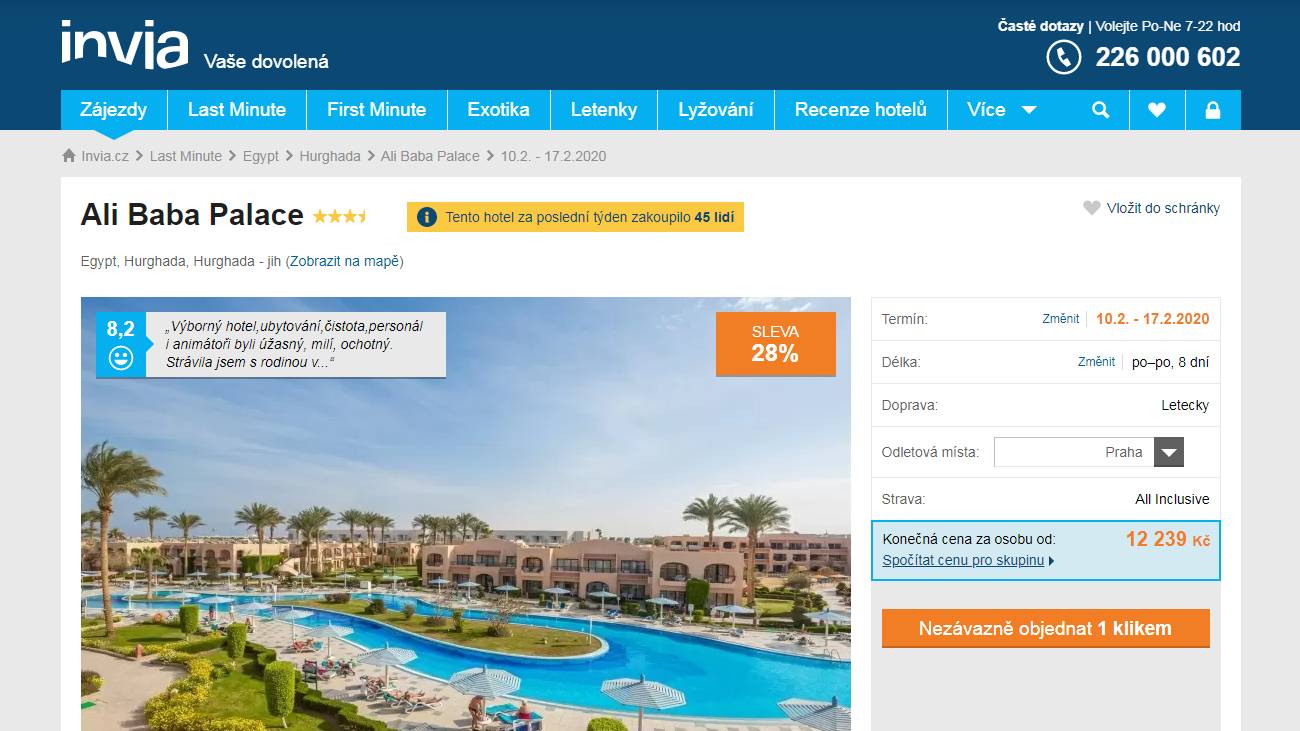Click Nezávazně objednat 1 klikem button
The height and width of the screenshot is (731, 1300).
[x=1046, y=628]
